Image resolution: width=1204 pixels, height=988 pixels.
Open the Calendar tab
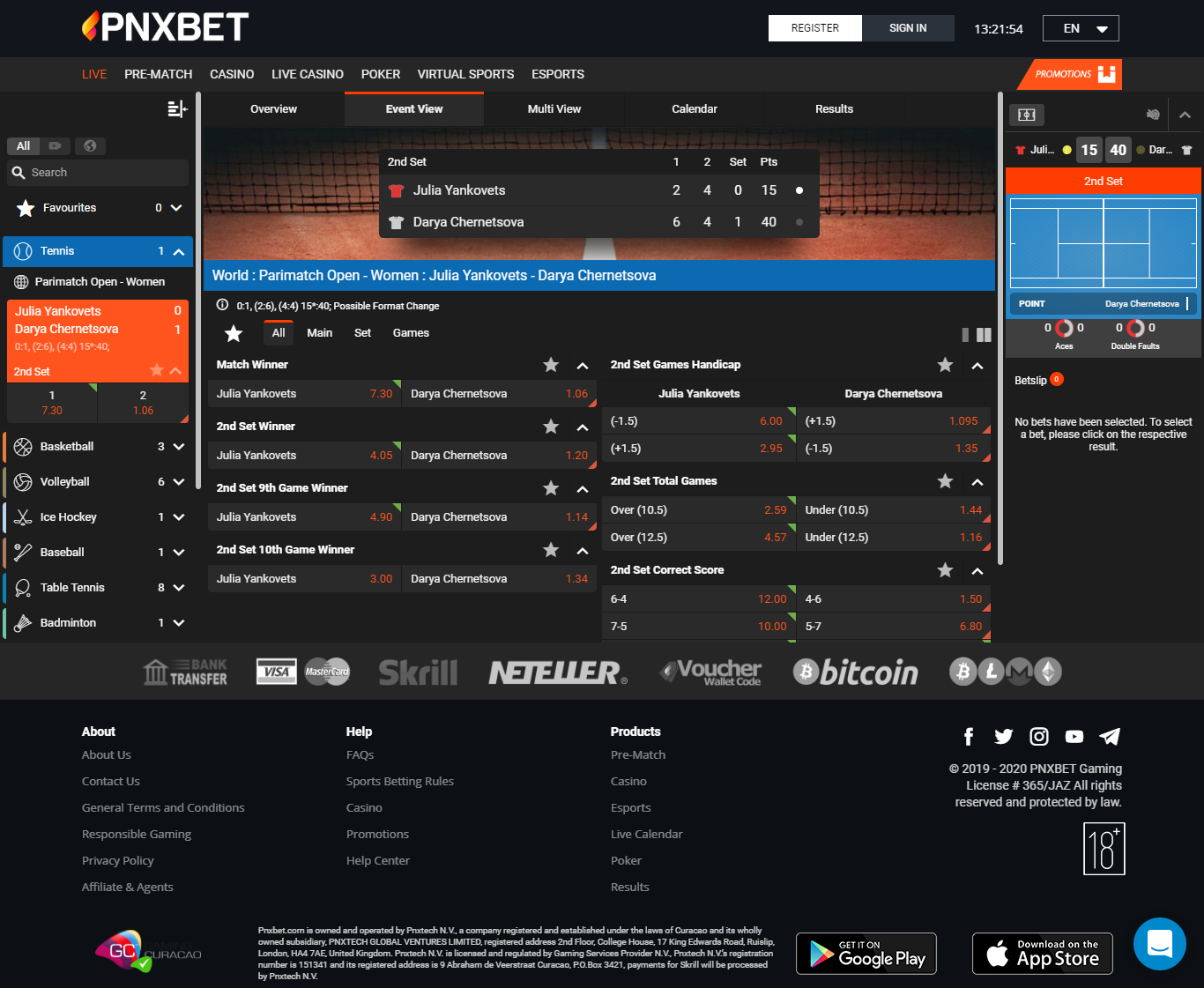(695, 109)
